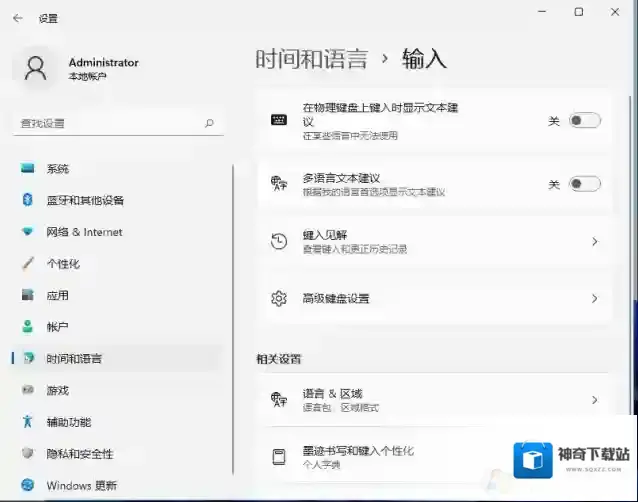Select 系统 in the sidebar
Screen dimensions: 638x502
pyautogui.click(x=58, y=169)
